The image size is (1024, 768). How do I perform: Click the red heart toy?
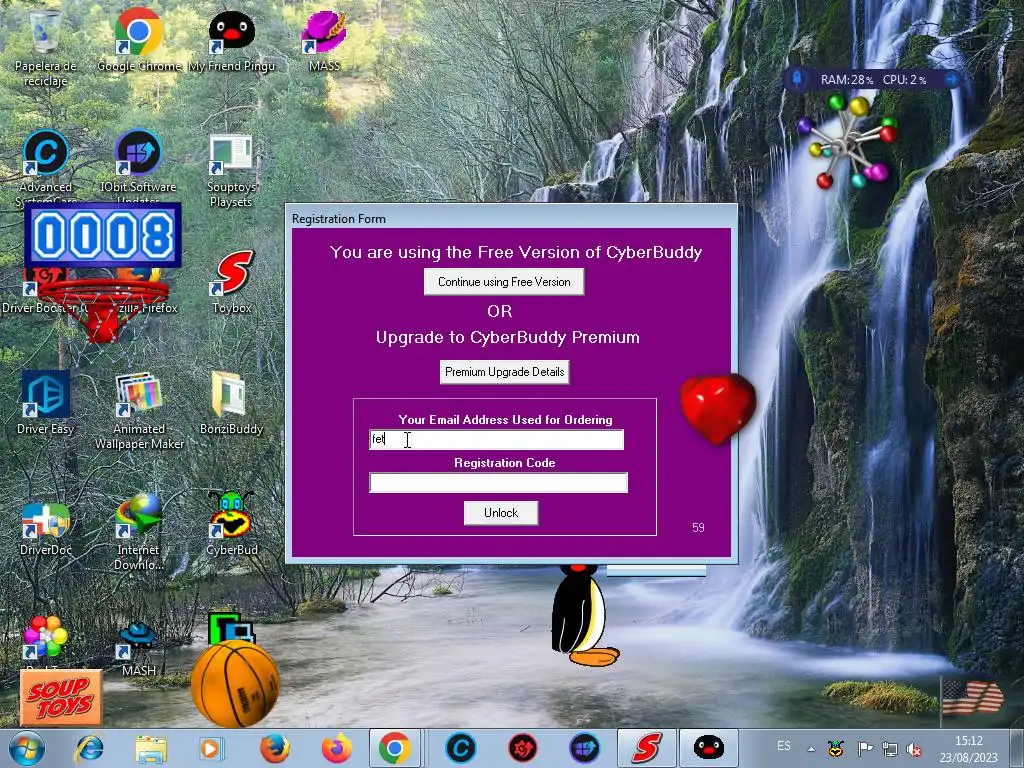pos(718,409)
